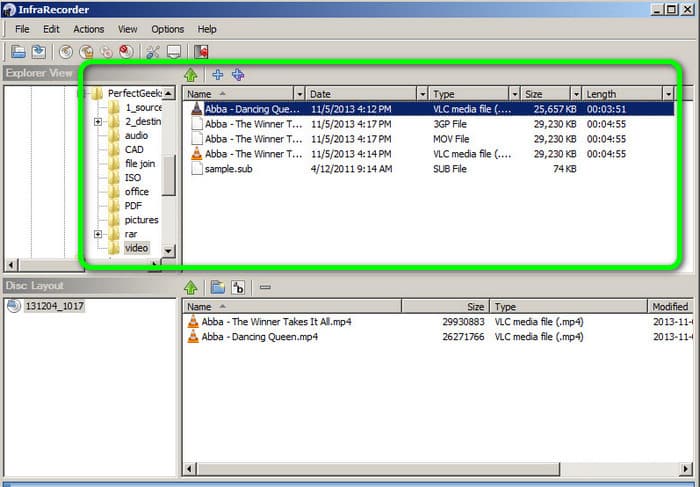
Task: Sort explorer files by Length header
Action: pyautogui.click(x=622, y=94)
